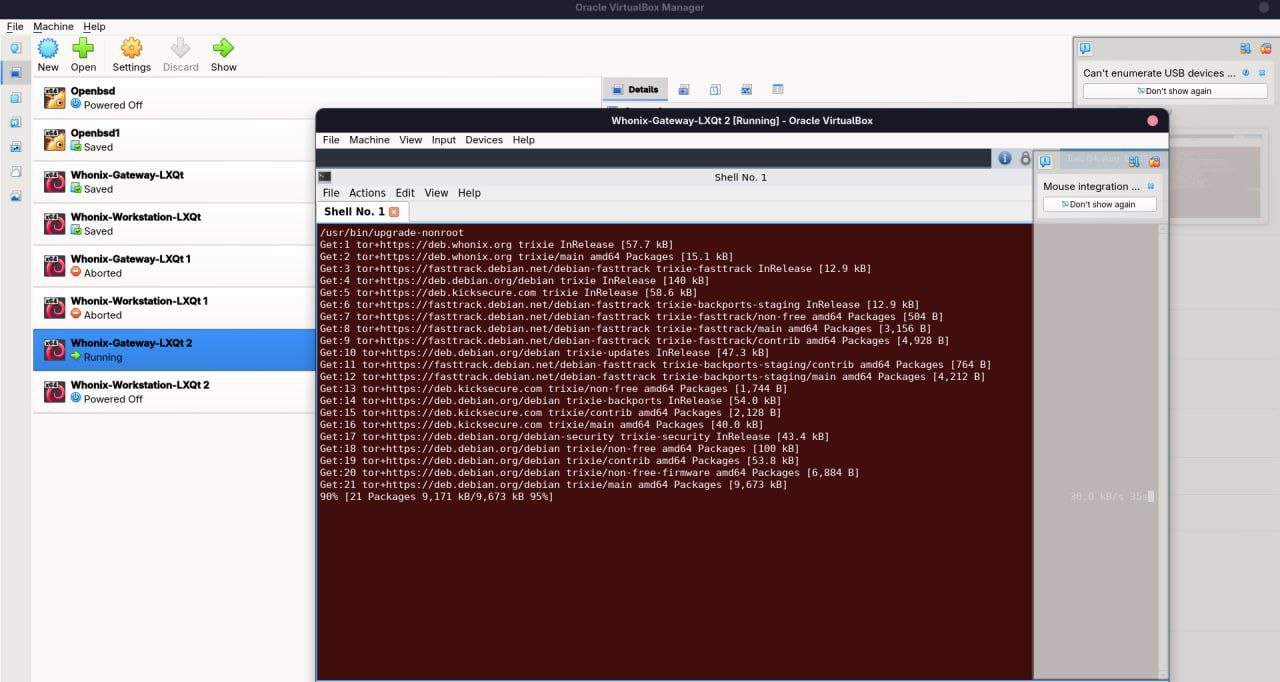Click order toggle icon in Manager notification center
Viewport: 1280px width, 682px height.
(x=1245, y=48)
